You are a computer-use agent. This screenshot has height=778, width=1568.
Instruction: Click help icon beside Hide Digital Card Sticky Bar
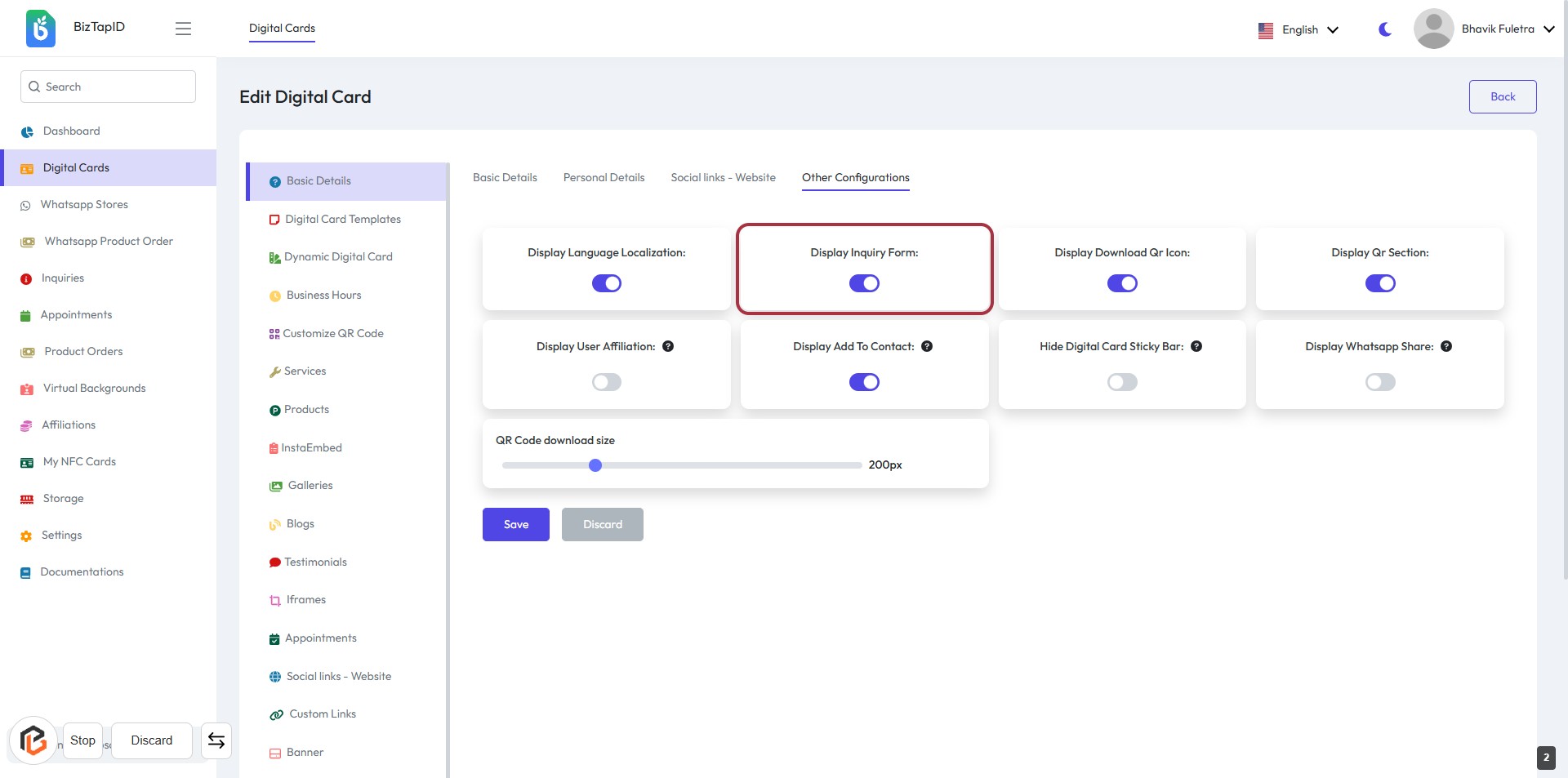[x=1196, y=346]
